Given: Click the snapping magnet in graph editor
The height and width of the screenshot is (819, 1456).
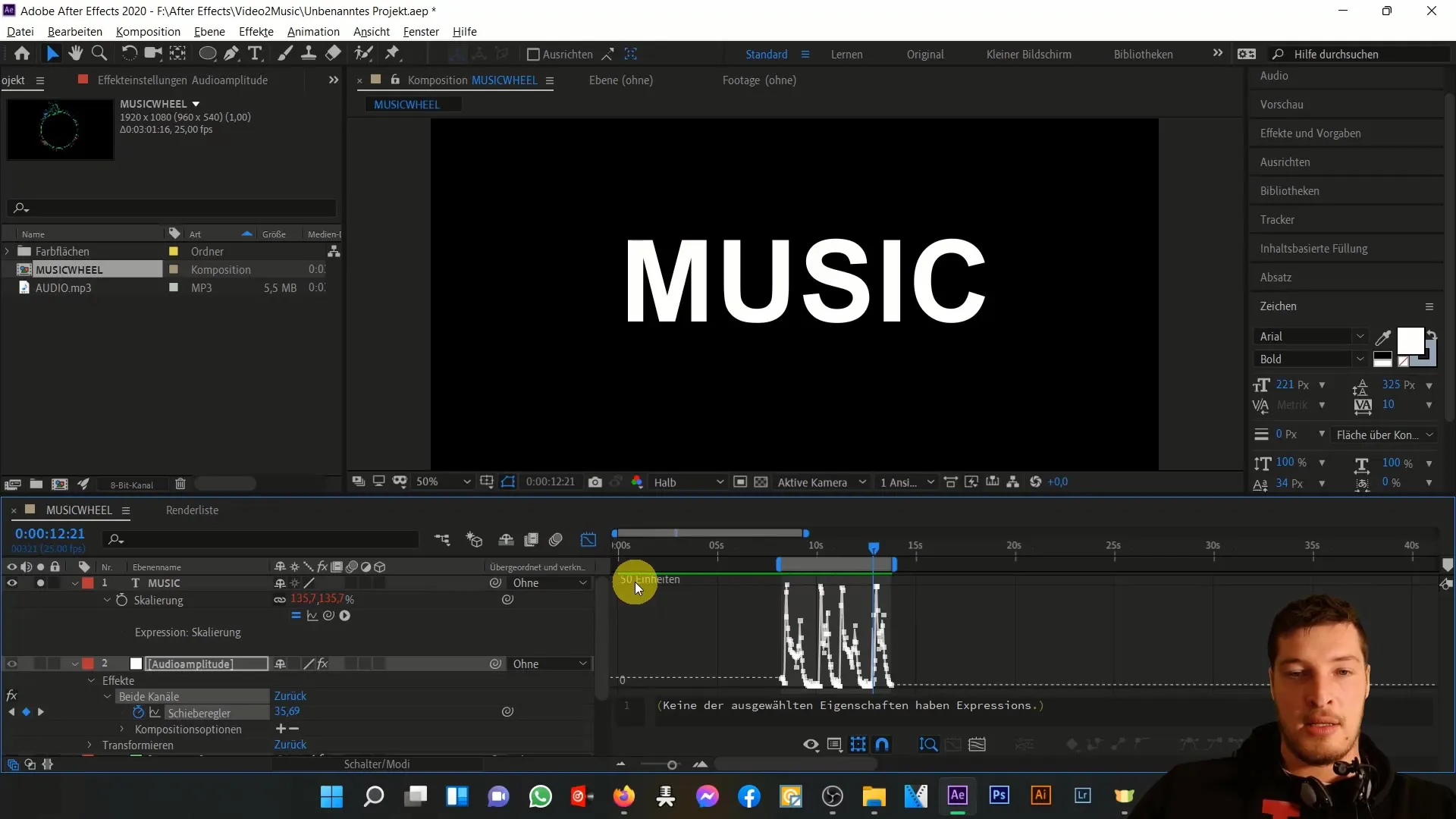Looking at the screenshot, I should pos(882,745).
